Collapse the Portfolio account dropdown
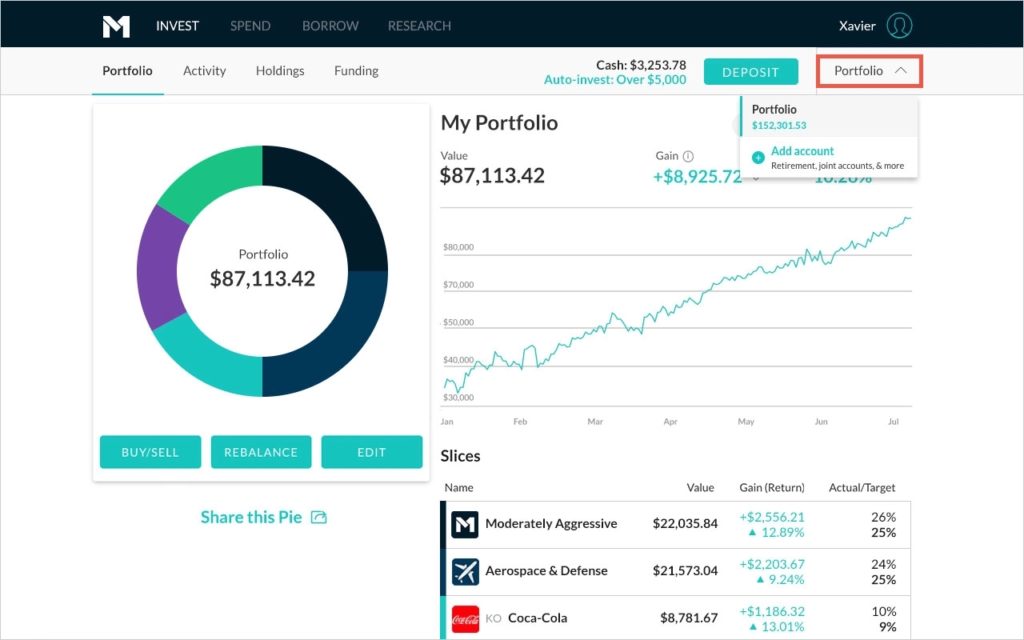 pos(870,71)
